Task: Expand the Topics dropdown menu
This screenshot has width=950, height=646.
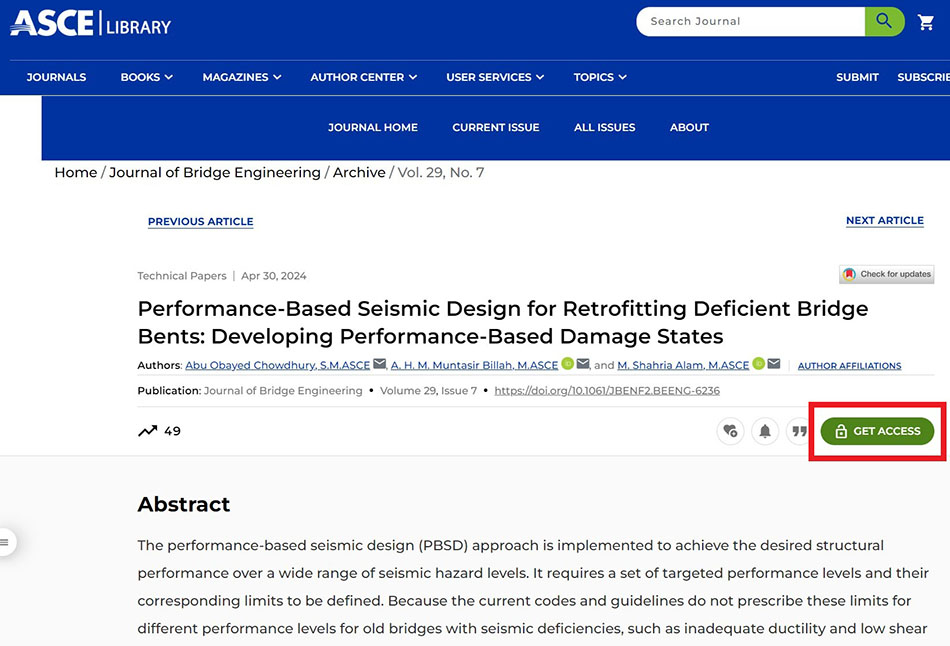Action: tap(600, 77)
